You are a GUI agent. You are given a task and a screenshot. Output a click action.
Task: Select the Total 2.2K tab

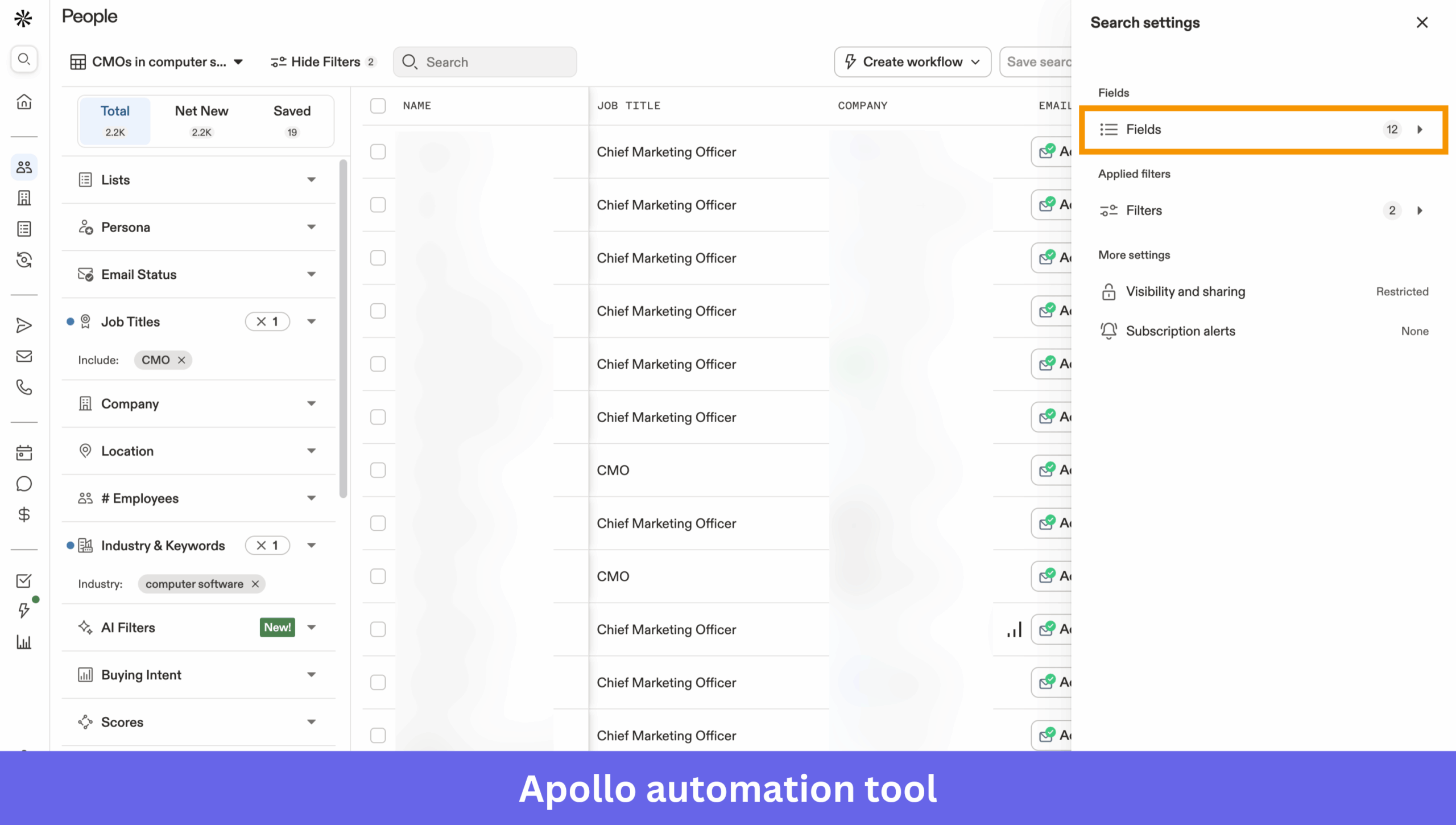tap(115, 121)
